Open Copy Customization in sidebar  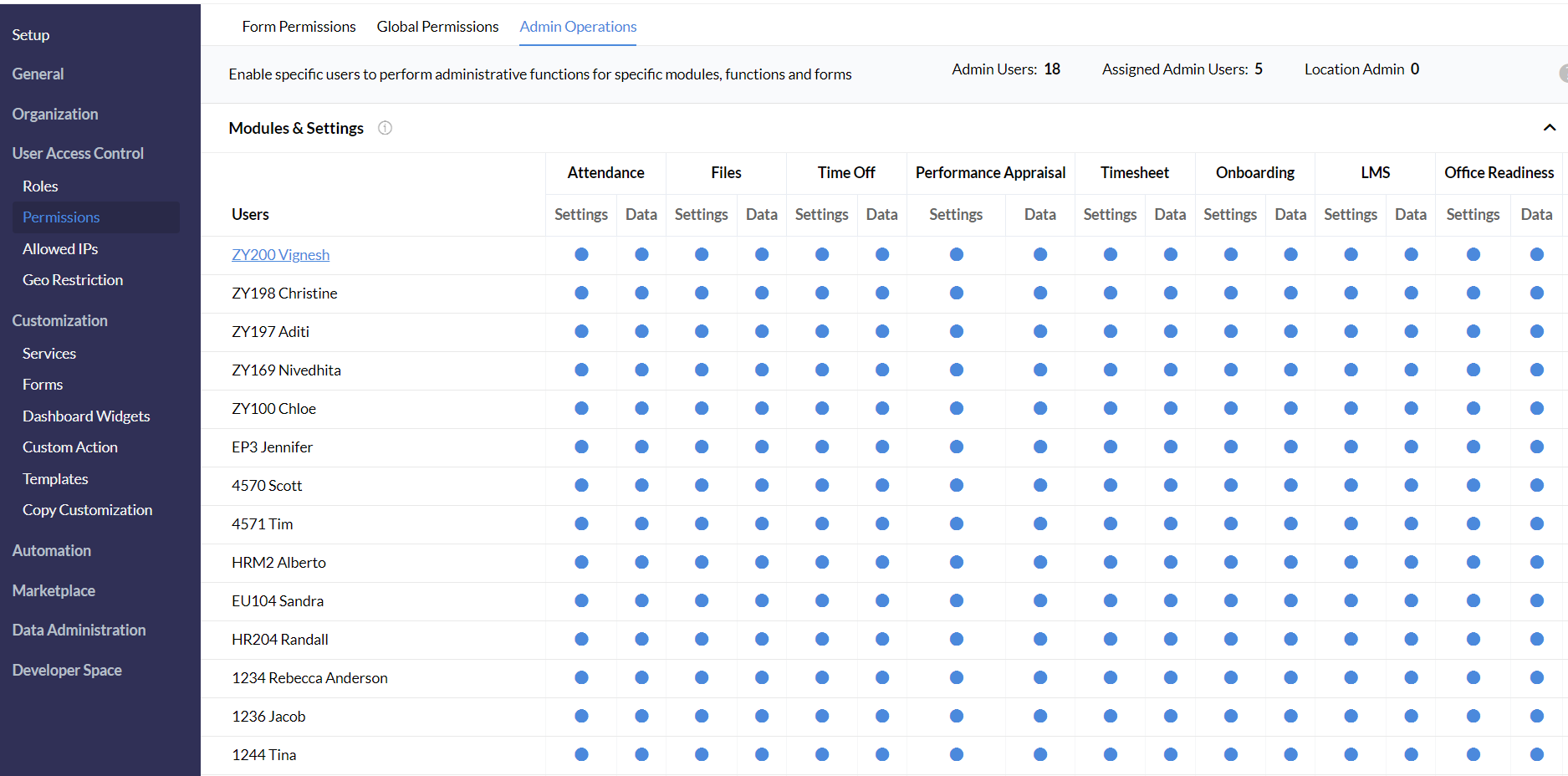(87, 510)
